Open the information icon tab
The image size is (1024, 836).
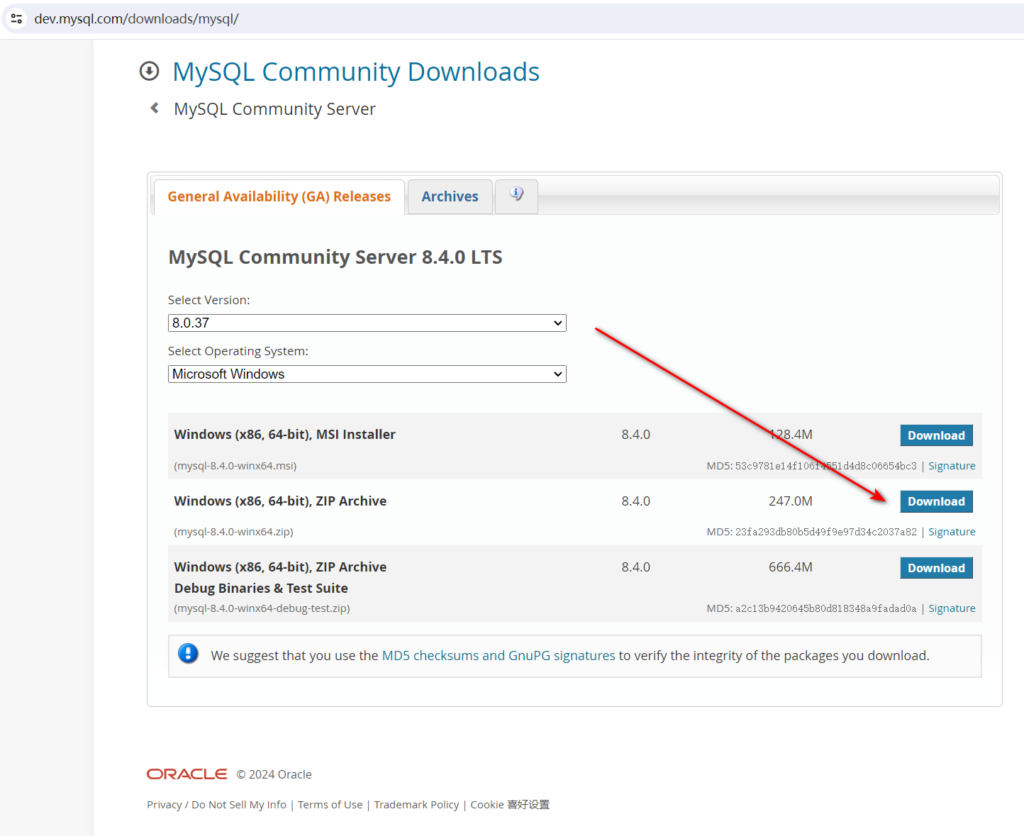pyautogui.click(x=517, y=195)
